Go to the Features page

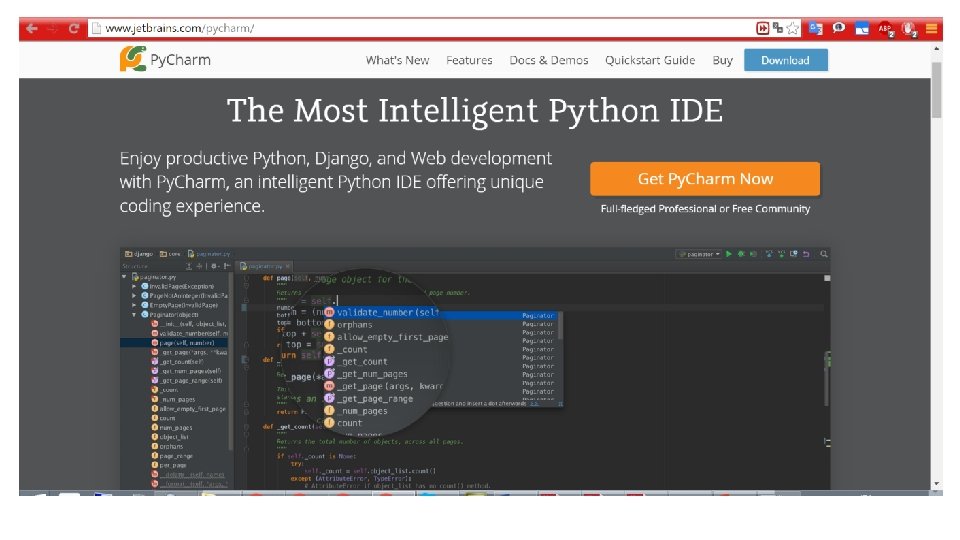coord(469,61)
